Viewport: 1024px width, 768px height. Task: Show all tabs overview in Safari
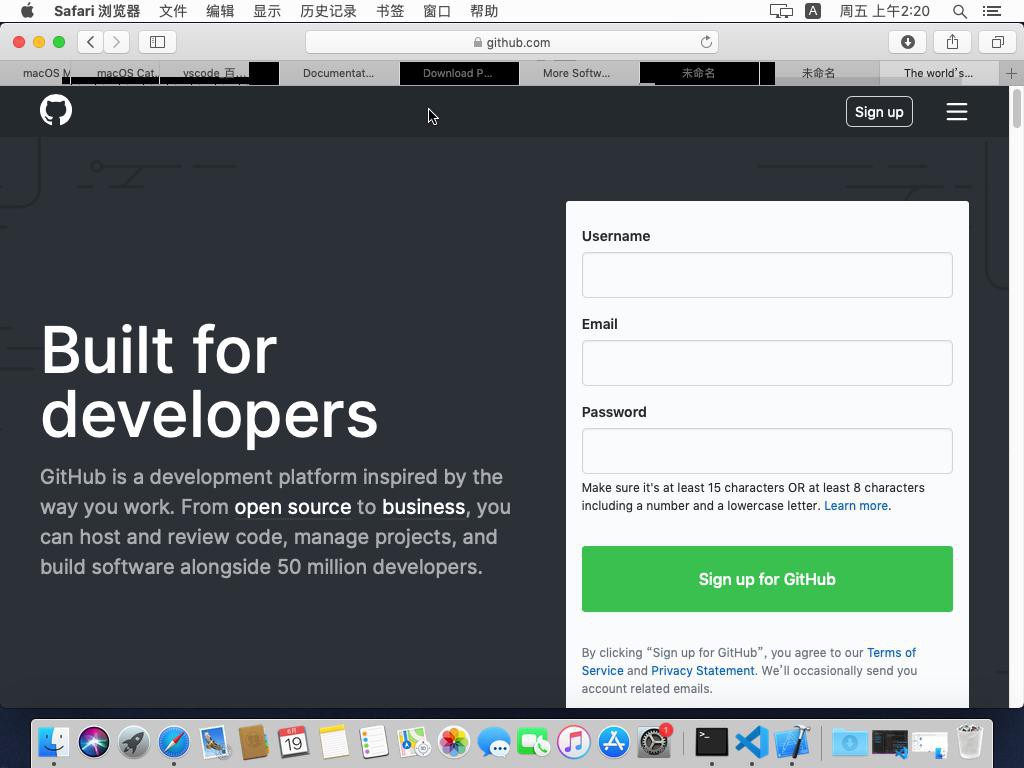click(x=997, y=42)
